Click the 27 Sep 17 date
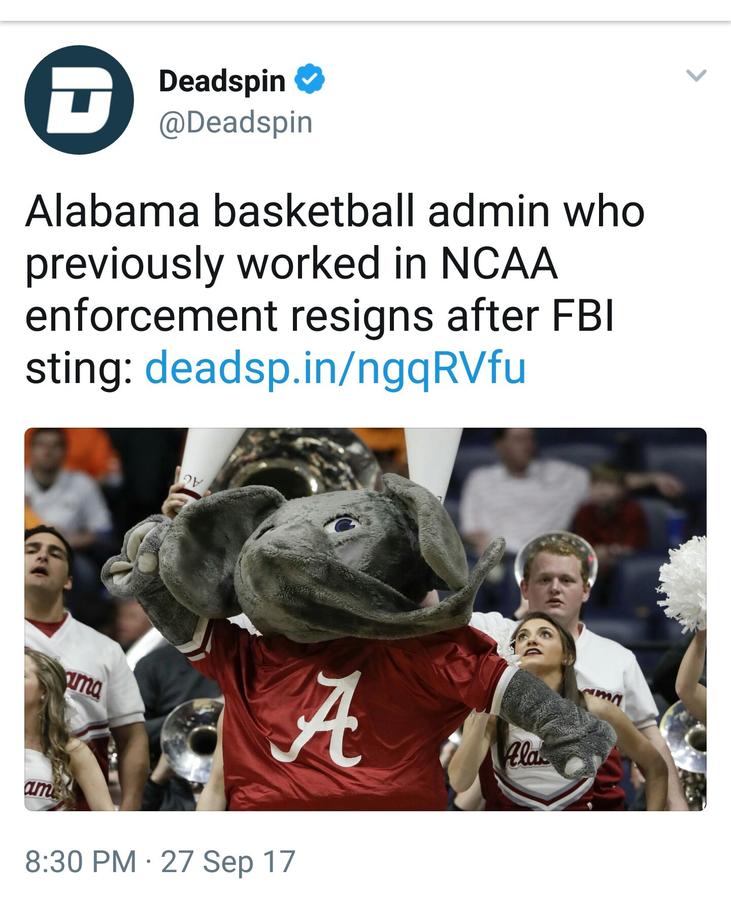731x900 pixels. point(228,862)
